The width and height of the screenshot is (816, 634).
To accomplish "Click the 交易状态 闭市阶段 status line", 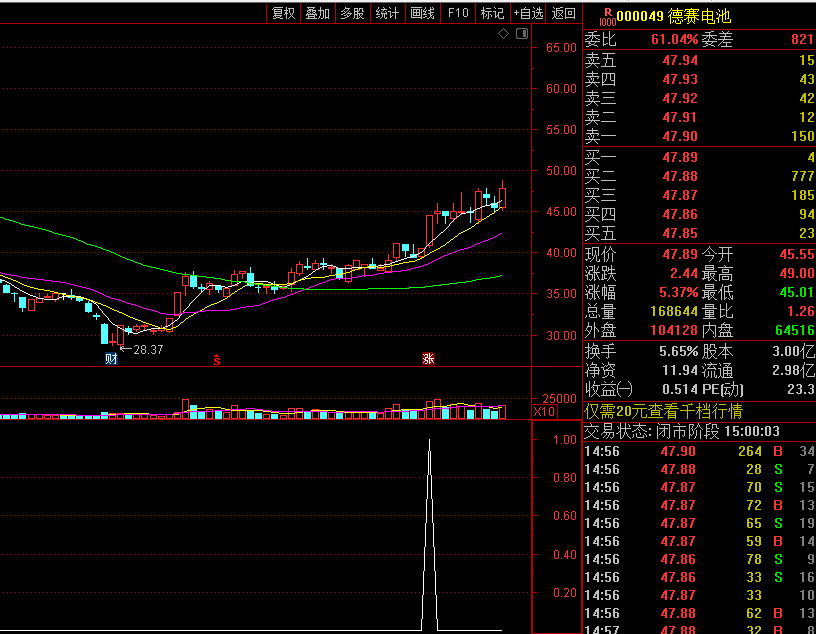I will pos(682,432).
